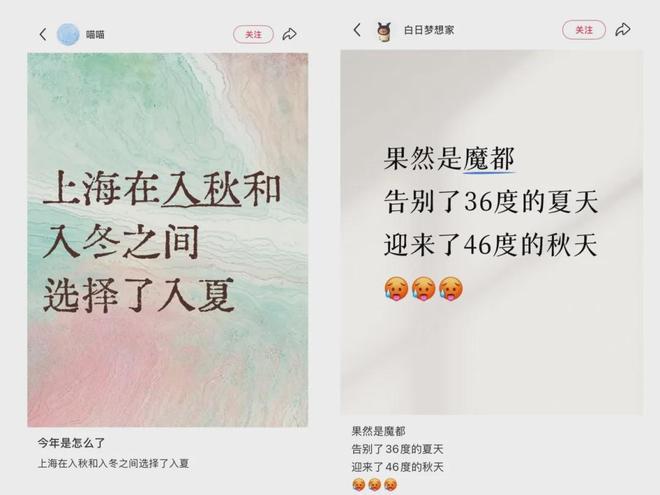The image size is (660, 495).
Task: Select caption 上海在入秋和入冬之间选择了入夏
Action: click(114, 464)
